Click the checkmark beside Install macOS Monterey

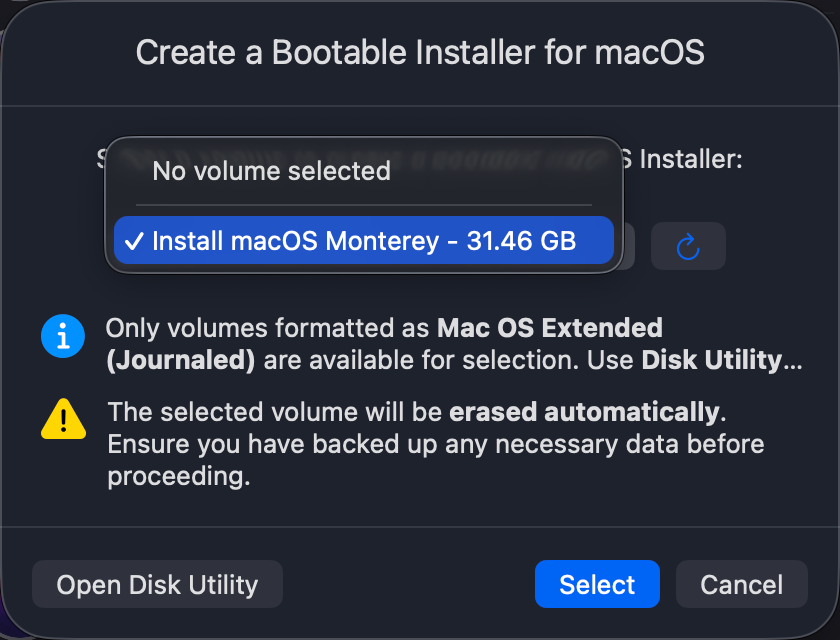tap(134, 241)
